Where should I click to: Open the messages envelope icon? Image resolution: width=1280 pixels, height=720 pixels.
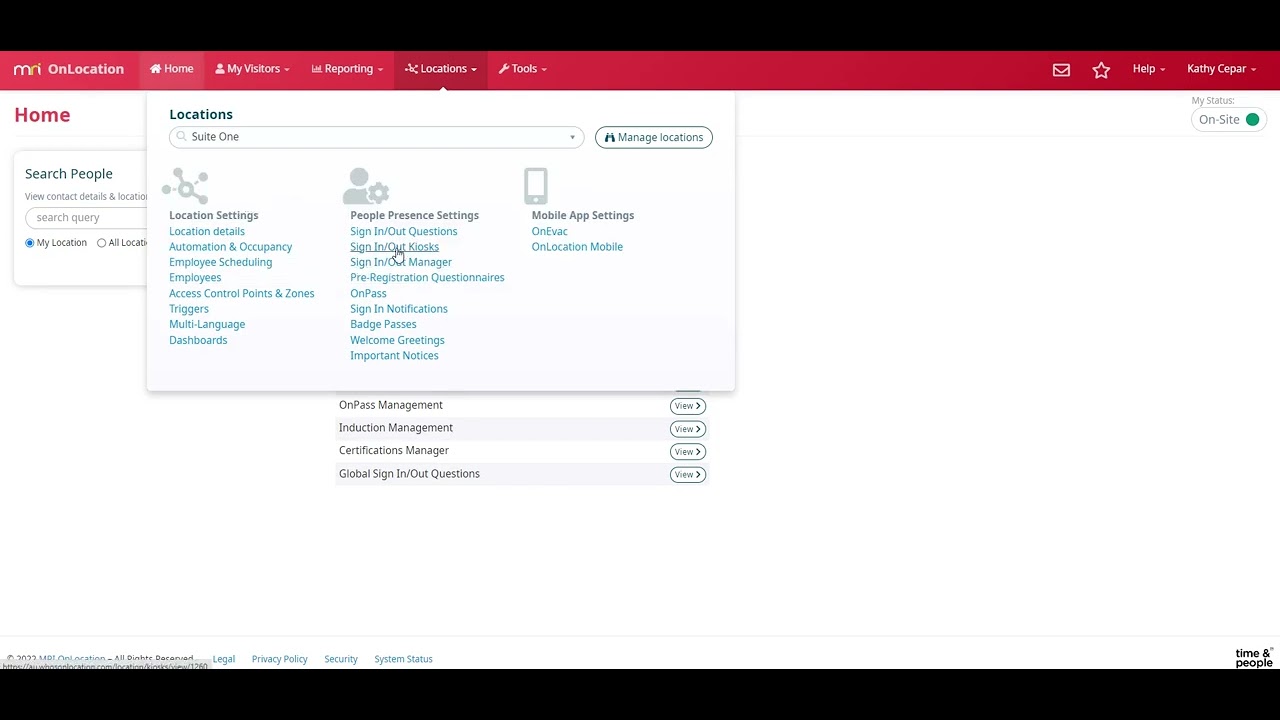[x=1061, y=70]
